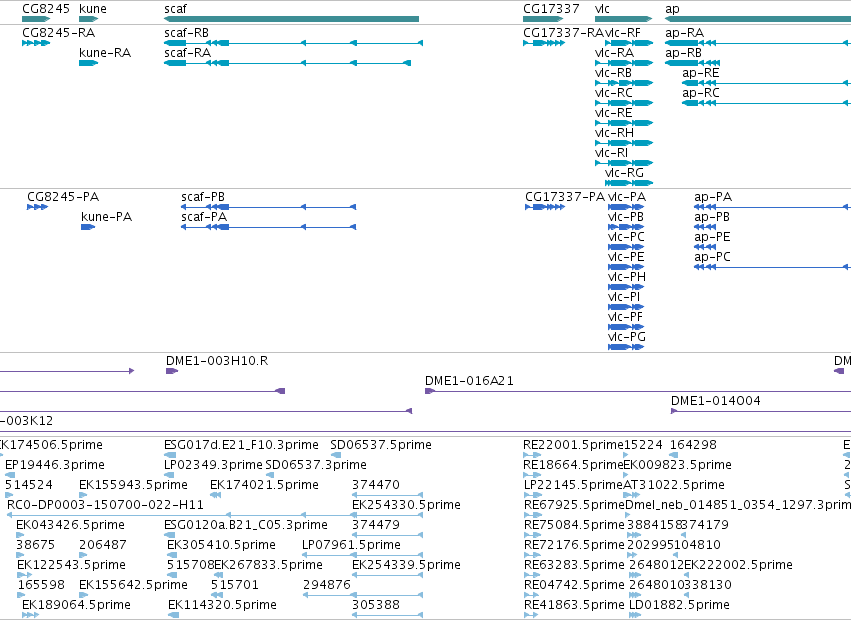
Task: Click the kune-PA protein label
Action: point(106,217)
